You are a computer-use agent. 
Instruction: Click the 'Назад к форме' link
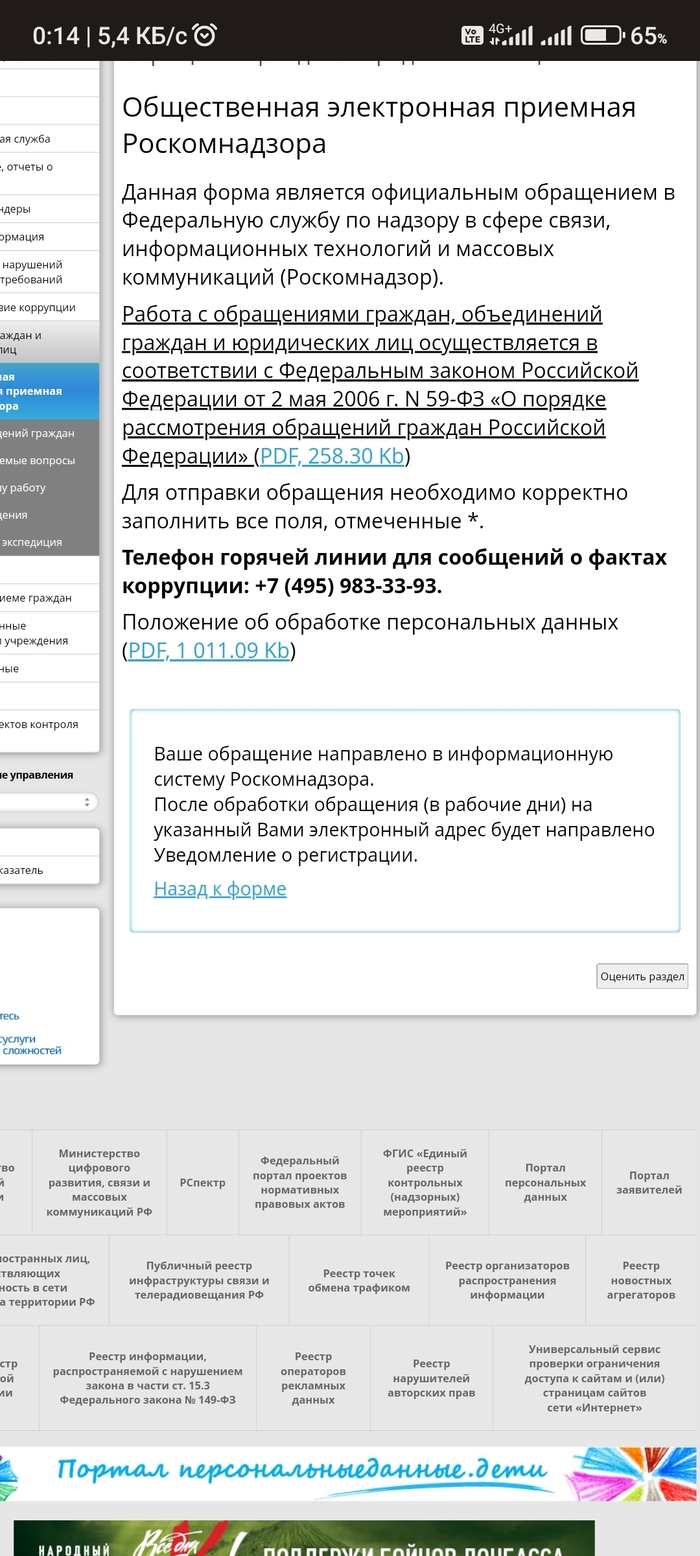click(x=220, y=888)
